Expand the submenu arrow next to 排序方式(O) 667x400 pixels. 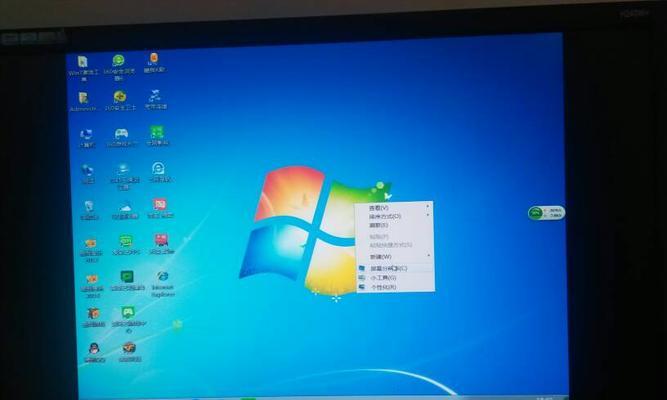(428, 215)
